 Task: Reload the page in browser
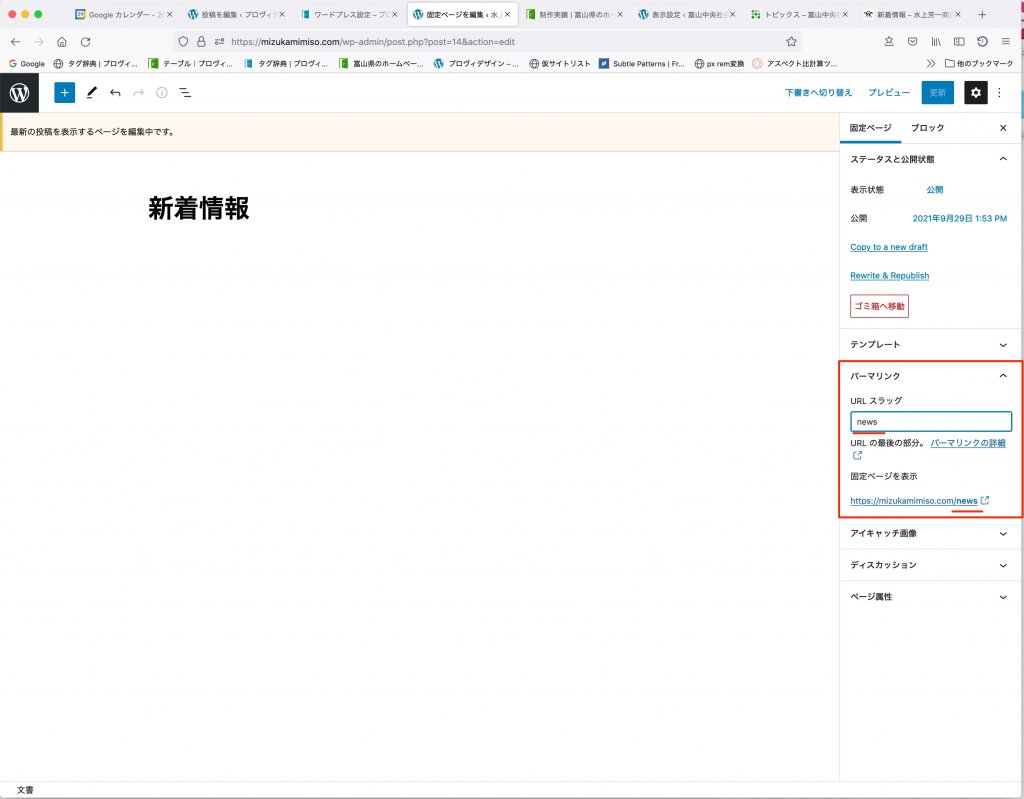(85, 42)
